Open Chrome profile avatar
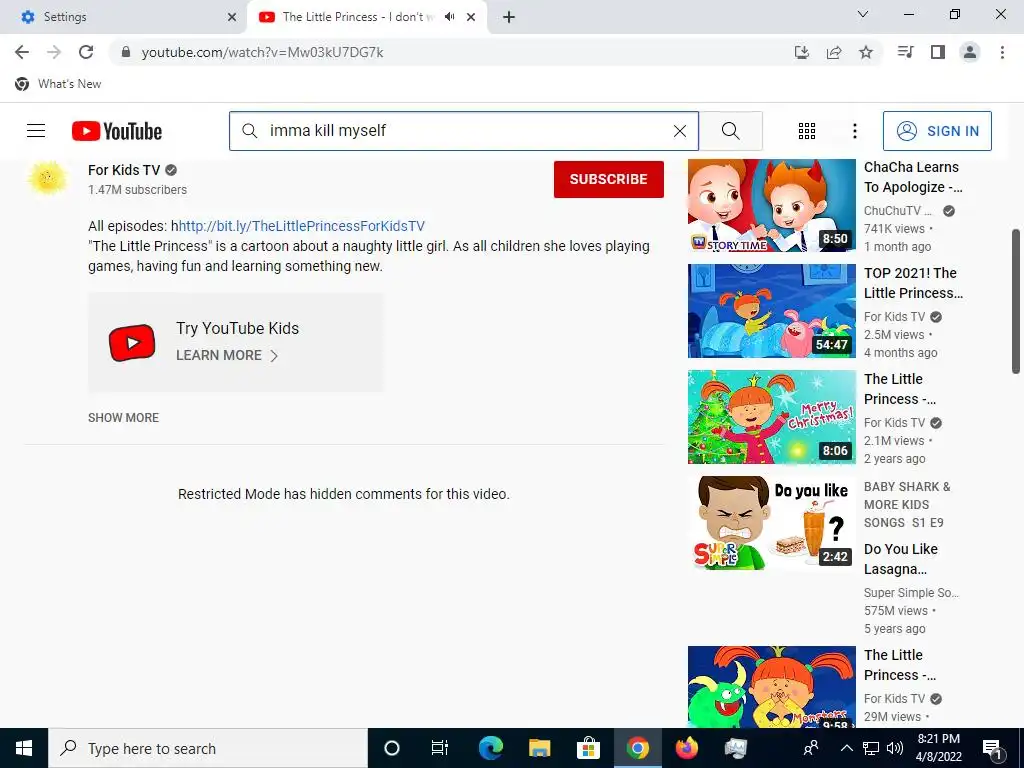1024x768 pixels. pyautogui.click(x=970, y=52)
